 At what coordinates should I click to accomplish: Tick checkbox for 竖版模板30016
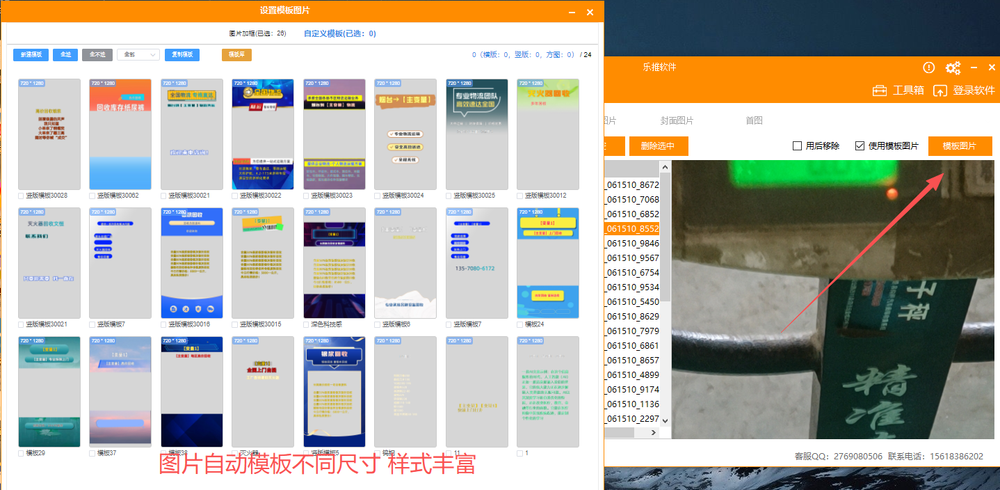point(164,324)
